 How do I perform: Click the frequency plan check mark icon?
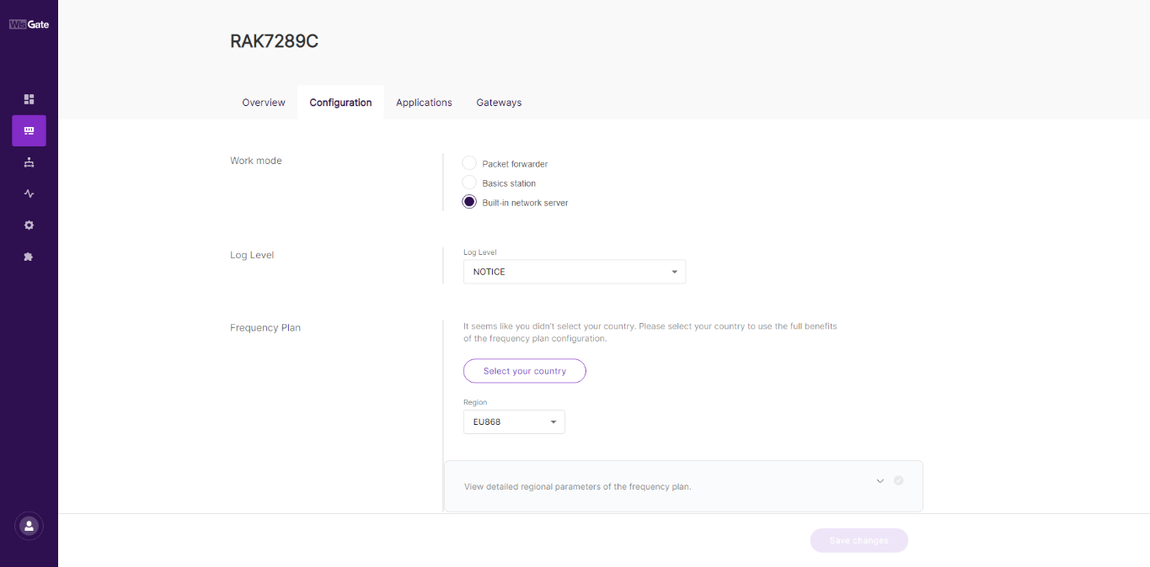point(898,480)
